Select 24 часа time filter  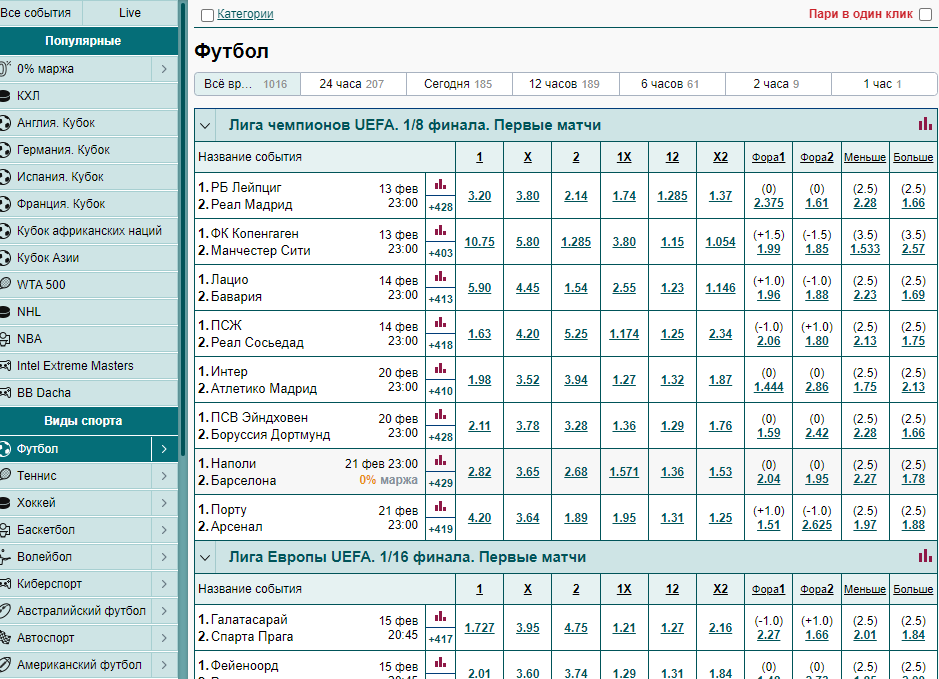tap(353, 84)
